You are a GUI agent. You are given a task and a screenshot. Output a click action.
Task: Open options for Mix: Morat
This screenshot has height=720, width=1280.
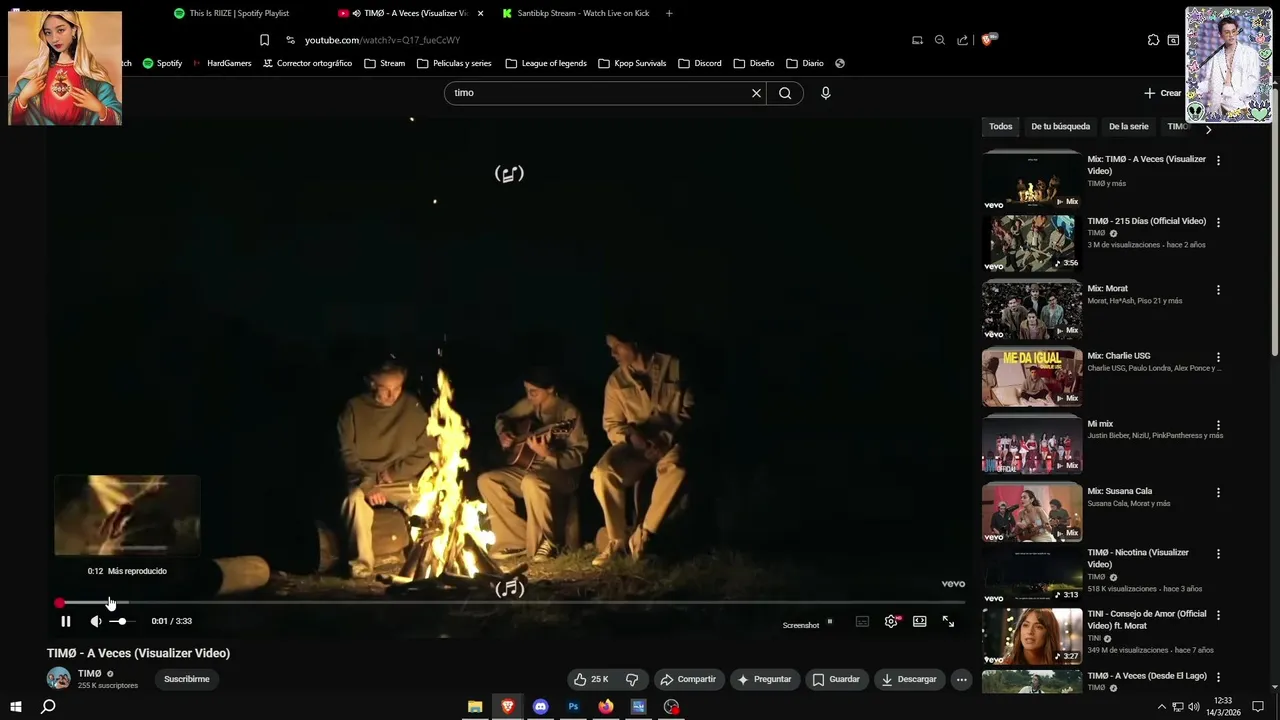(1218, 290)
